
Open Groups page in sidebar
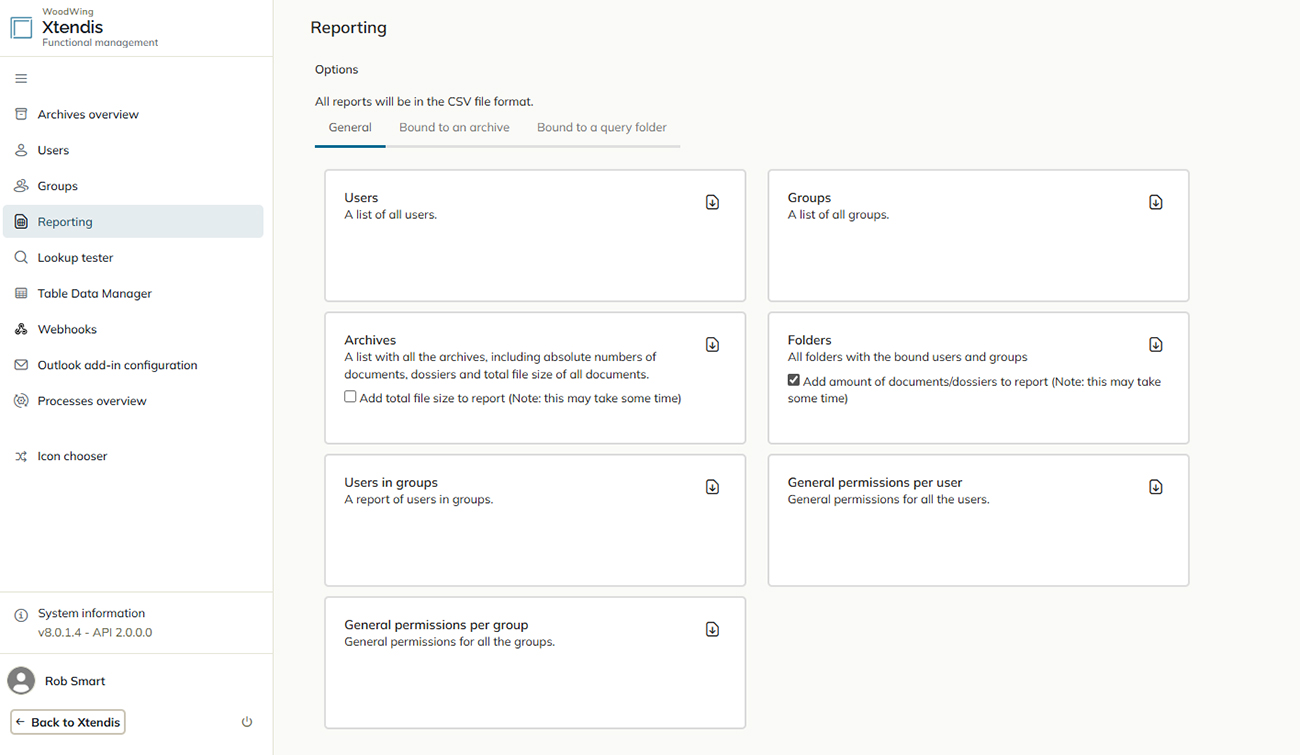coord(133,186)
